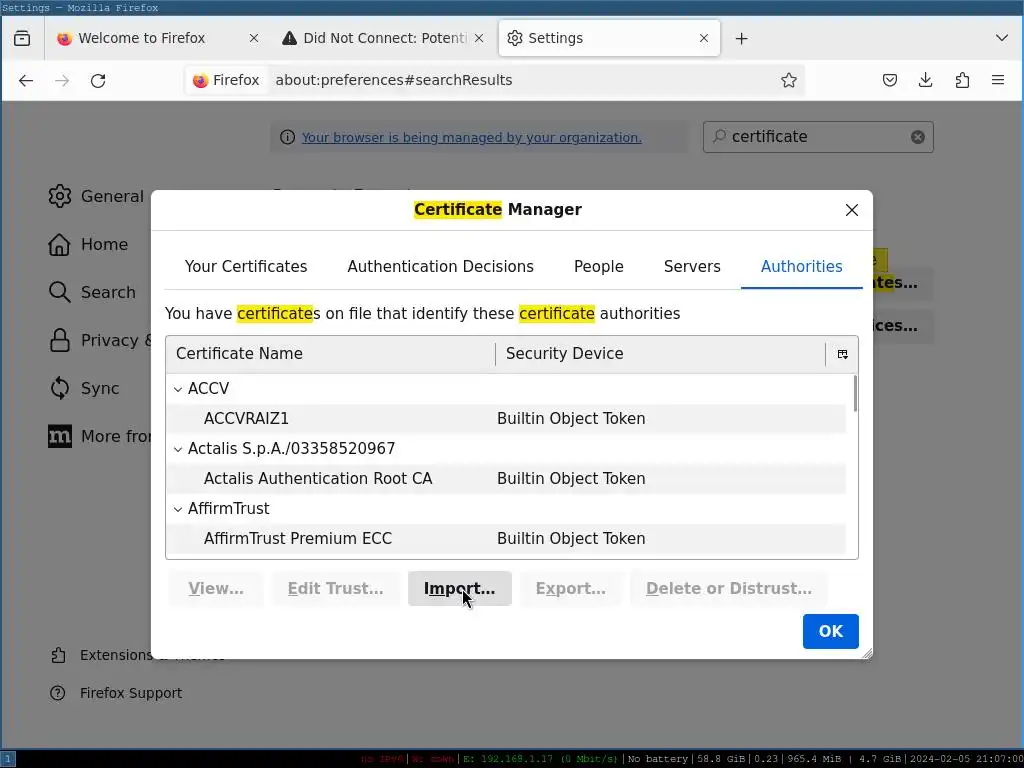Open the Privacy settings lock icon

[x=59, y=340]
